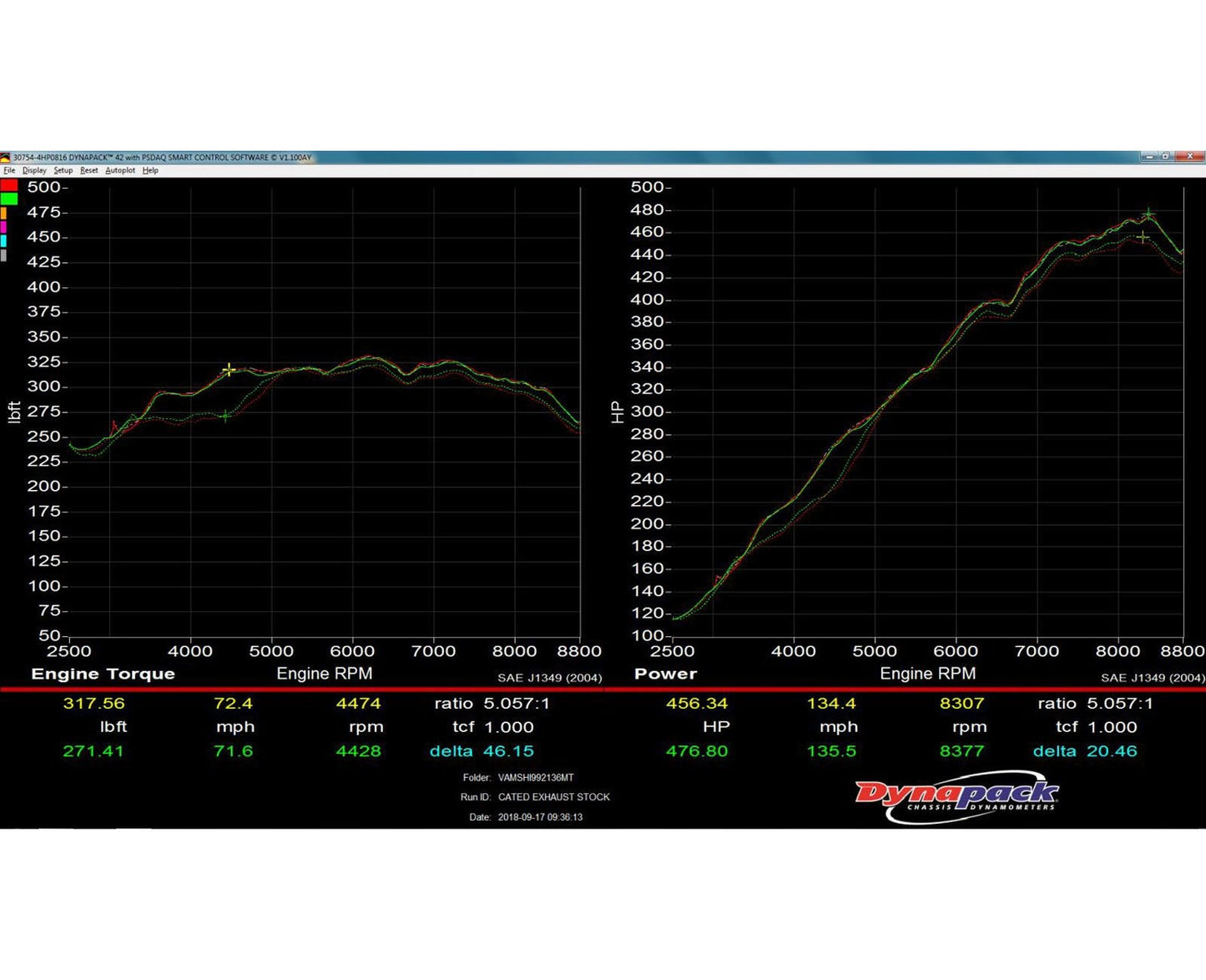
Task: Click the yellow crosshair cursor on the torque graph
Action: pyautogui.click(x=229, y=369)
